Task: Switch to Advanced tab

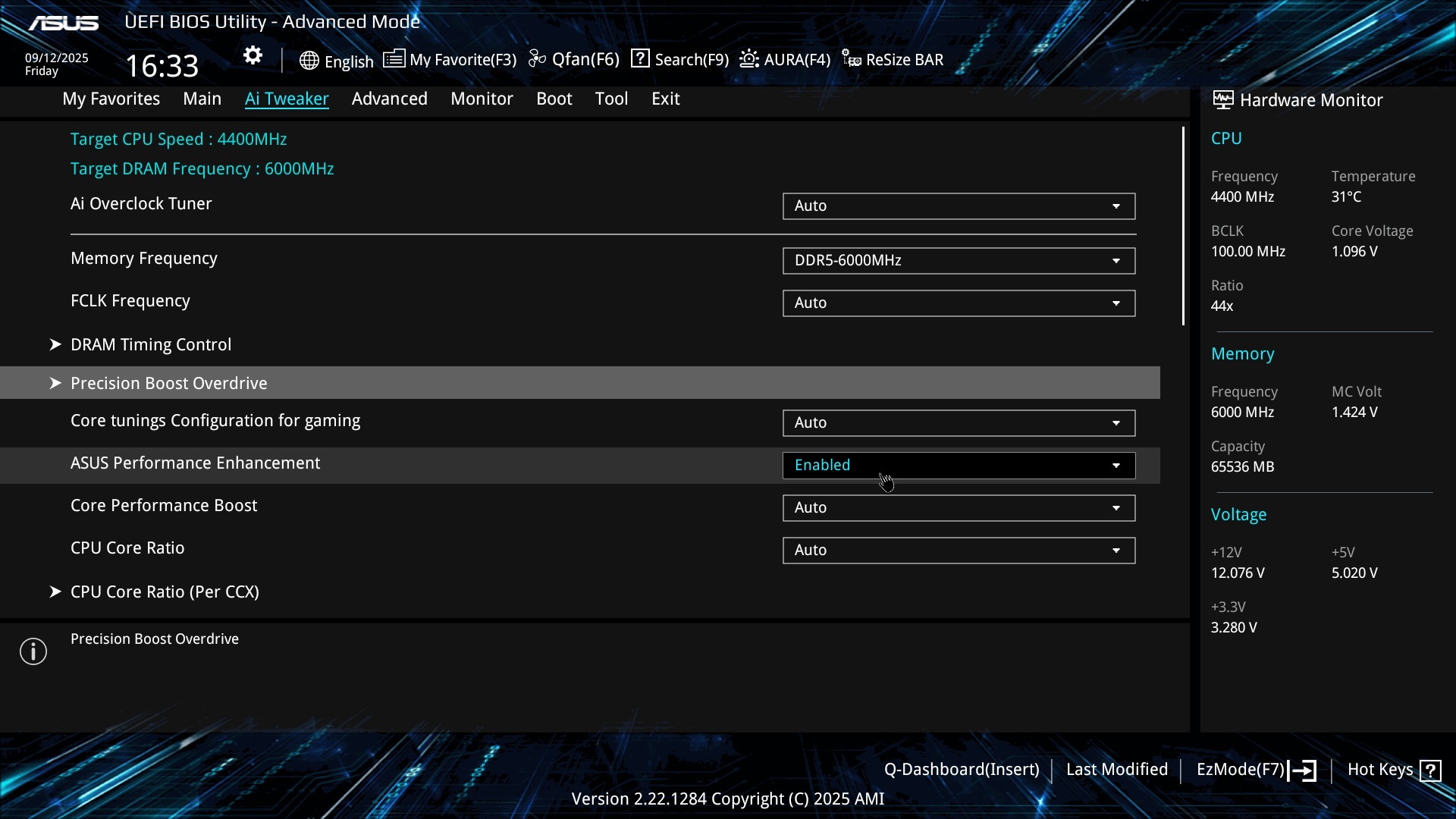Action: [389, 99]
